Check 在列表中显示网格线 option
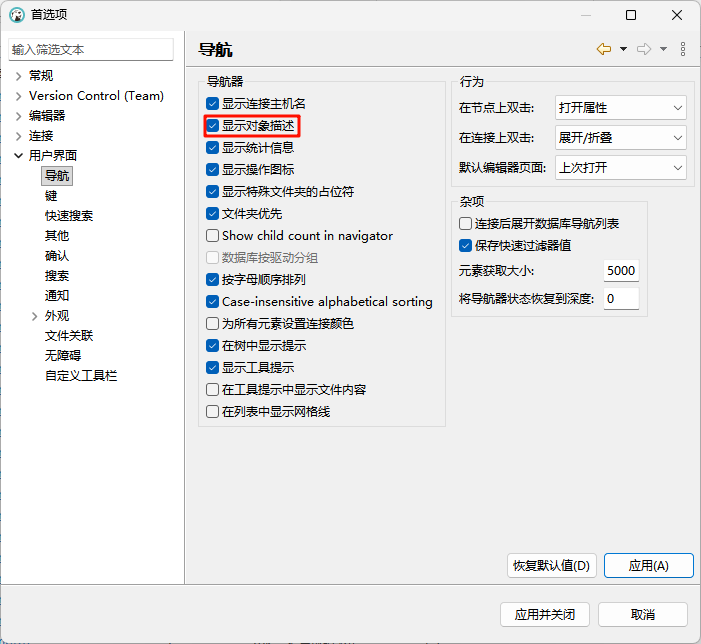This screenshot has width=701, height=644. click(x=212, y=412)
